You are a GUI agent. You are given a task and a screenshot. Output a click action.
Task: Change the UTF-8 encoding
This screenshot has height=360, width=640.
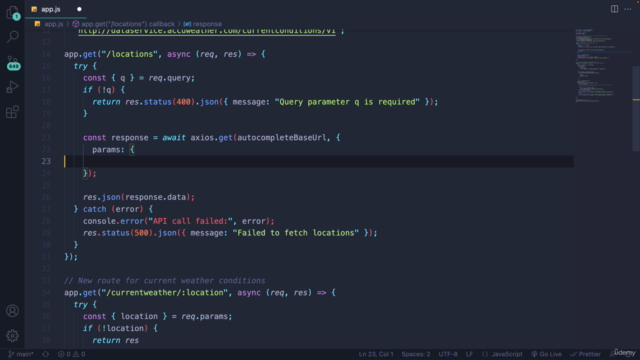tap(448, 354)
